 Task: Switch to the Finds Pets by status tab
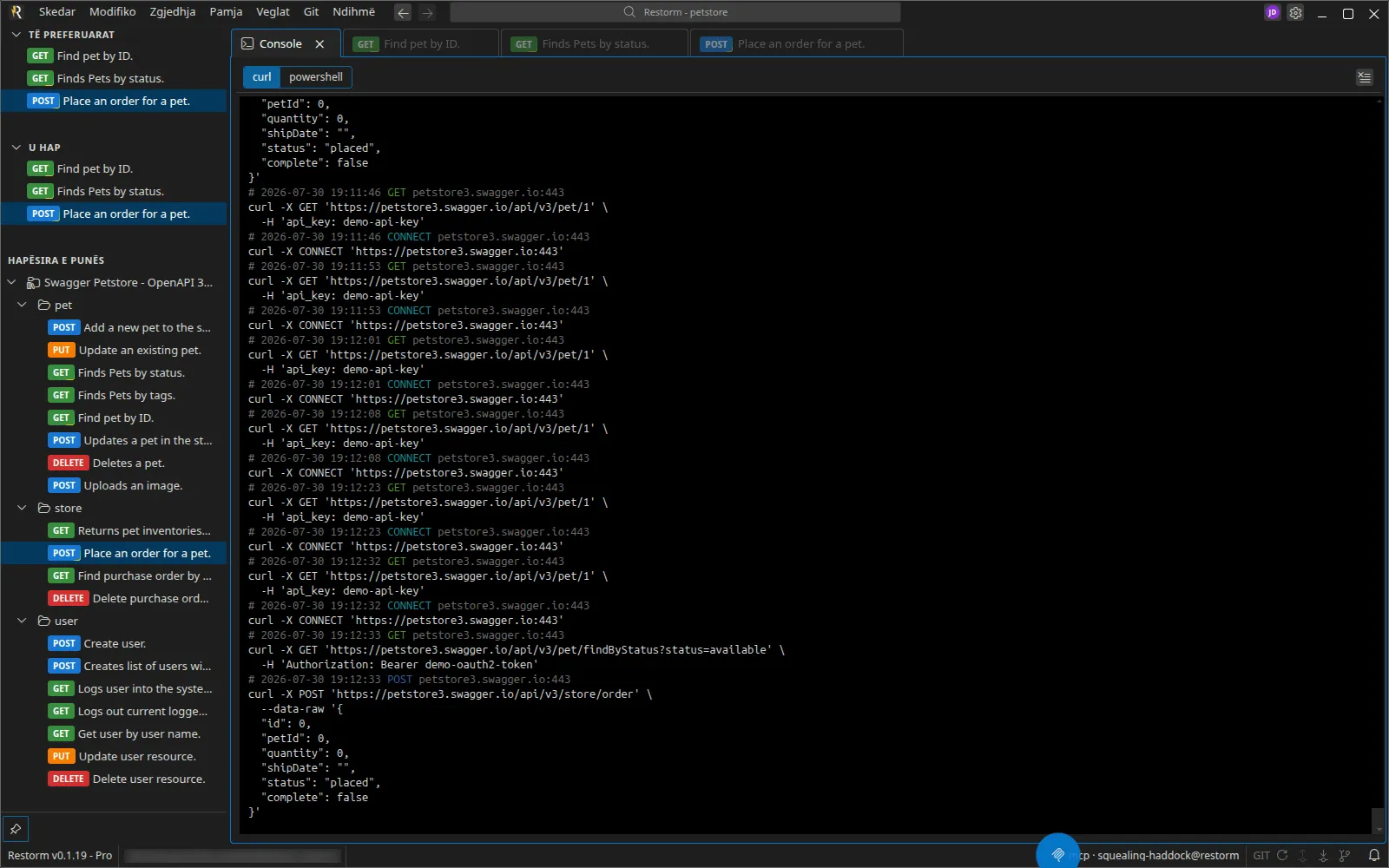pyautogui.click(x=595, y=43)
